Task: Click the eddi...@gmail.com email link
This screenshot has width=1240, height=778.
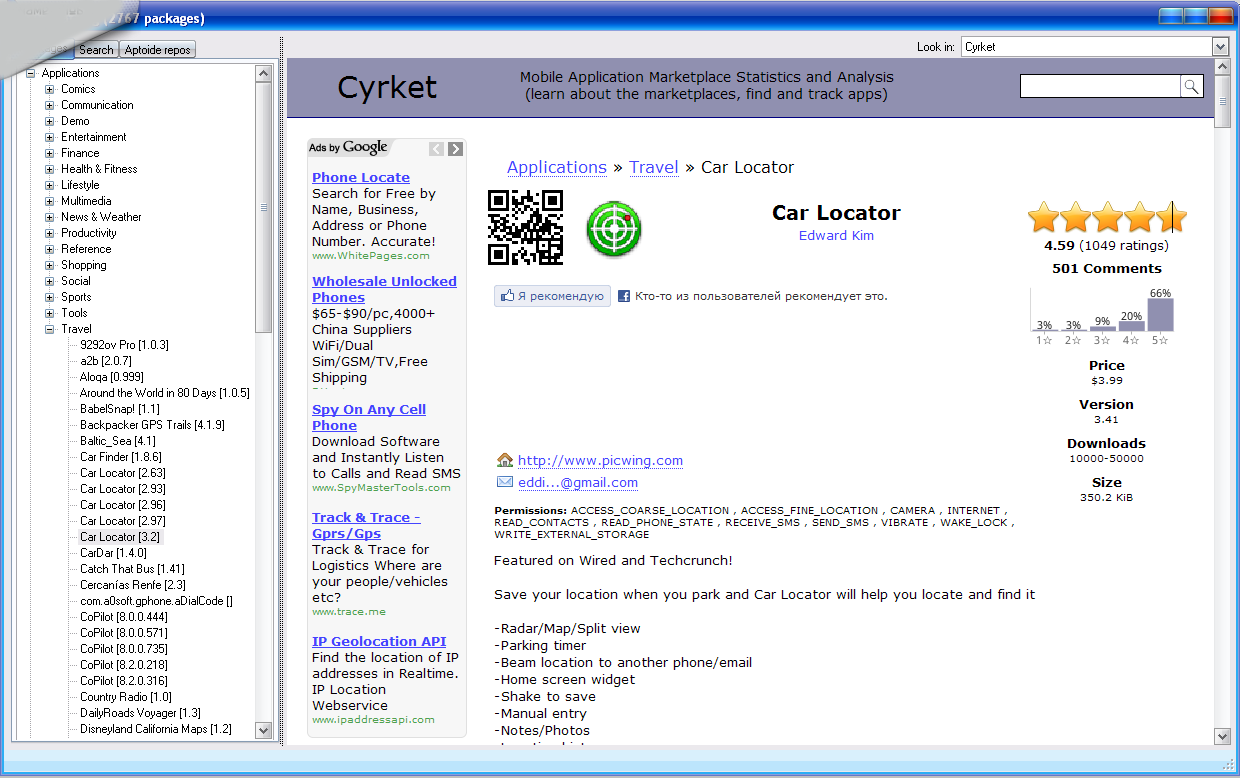Action: pyautogui.click(x=578, y=483)
